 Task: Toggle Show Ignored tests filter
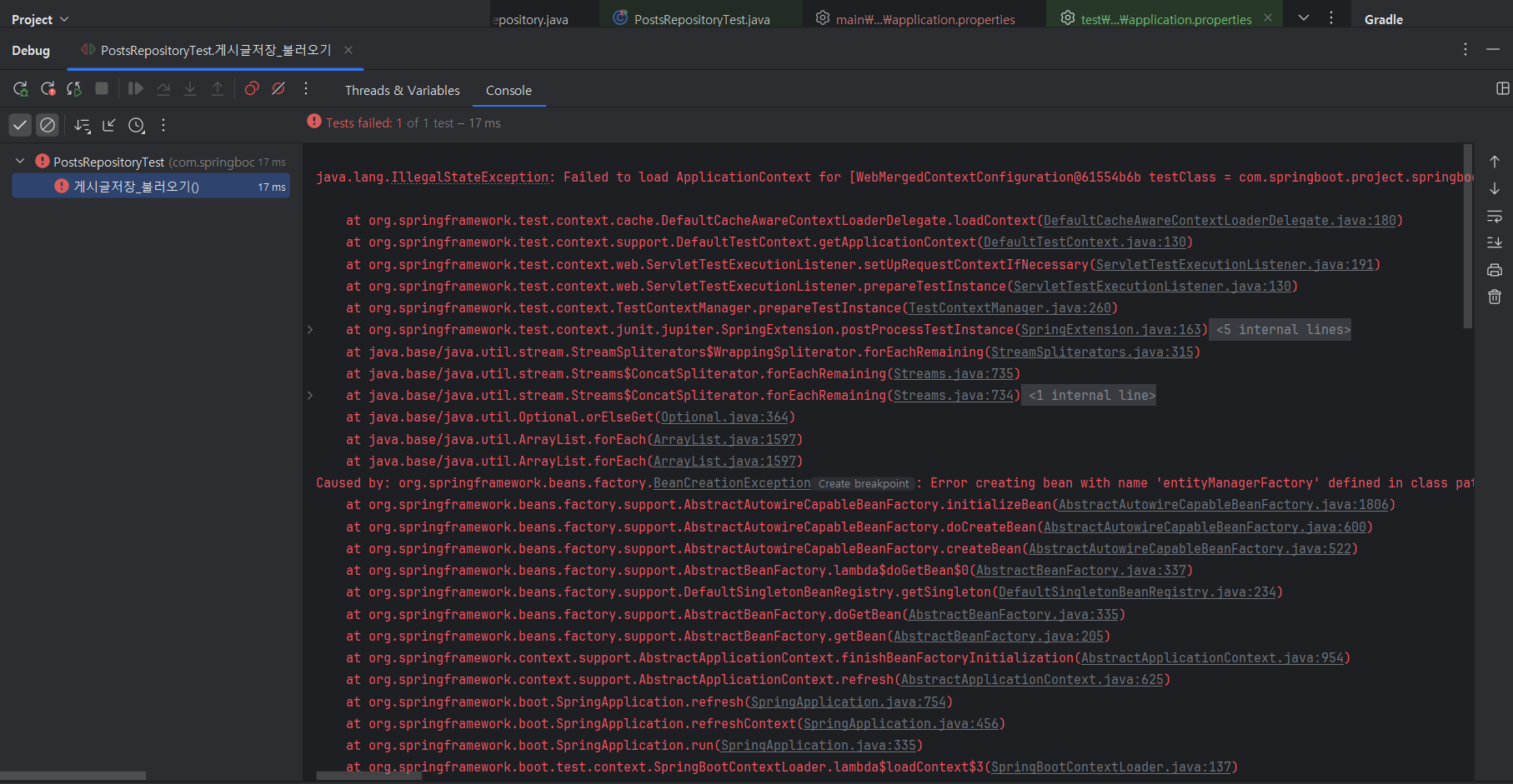(x=48, y=125)
